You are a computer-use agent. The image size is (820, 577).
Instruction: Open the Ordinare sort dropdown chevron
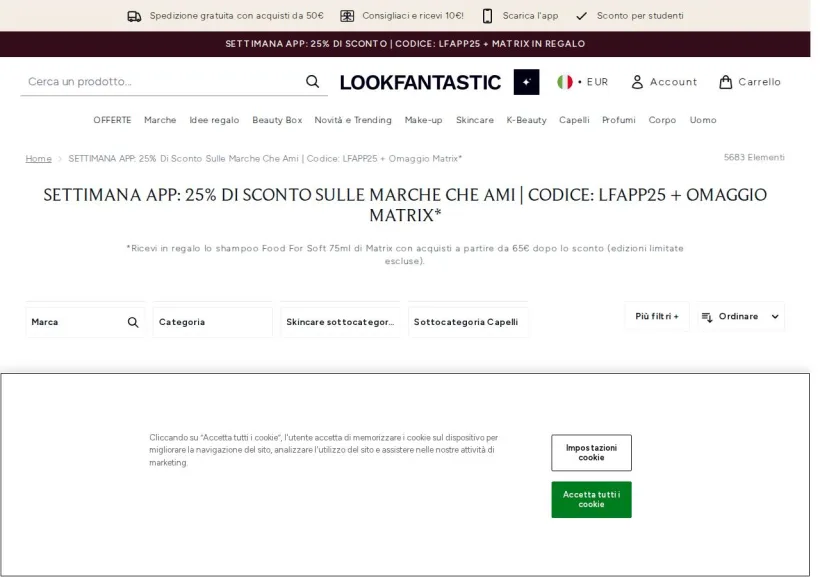(775, 316)
